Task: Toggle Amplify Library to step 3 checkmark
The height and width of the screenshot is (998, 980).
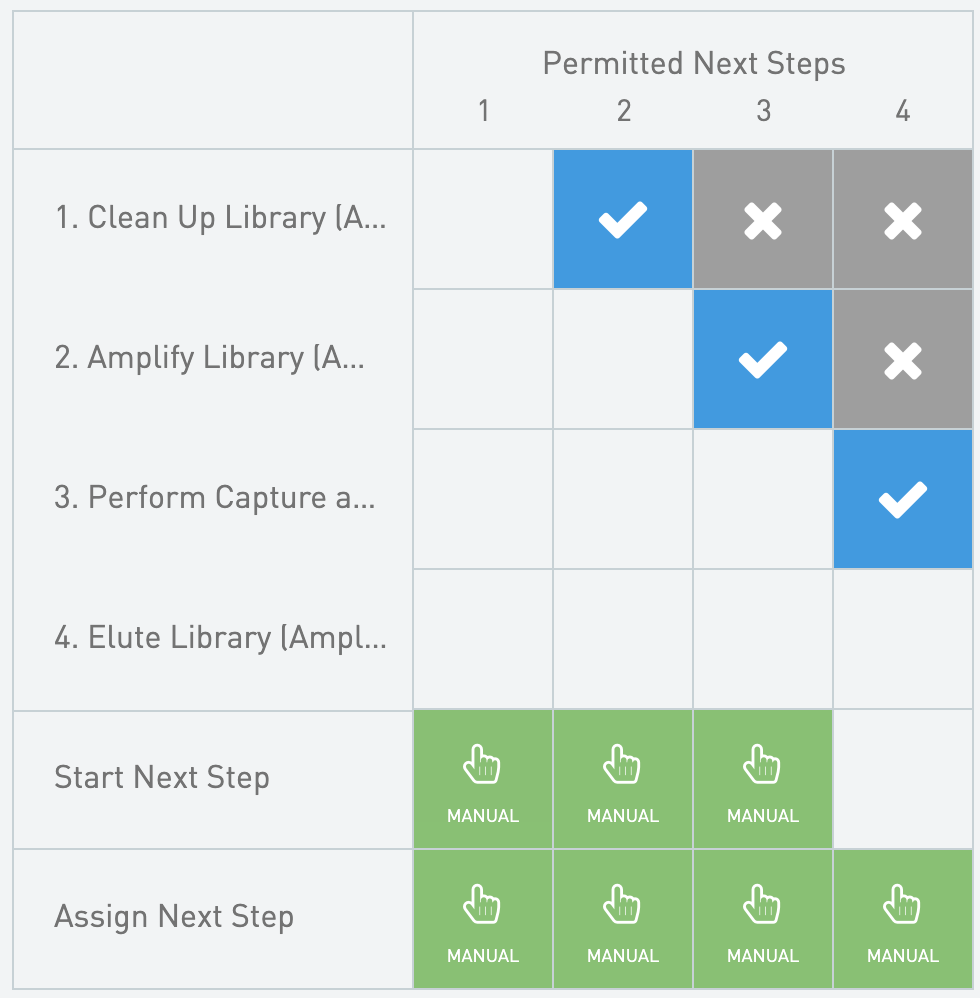Action: click(x=762, y=359)
